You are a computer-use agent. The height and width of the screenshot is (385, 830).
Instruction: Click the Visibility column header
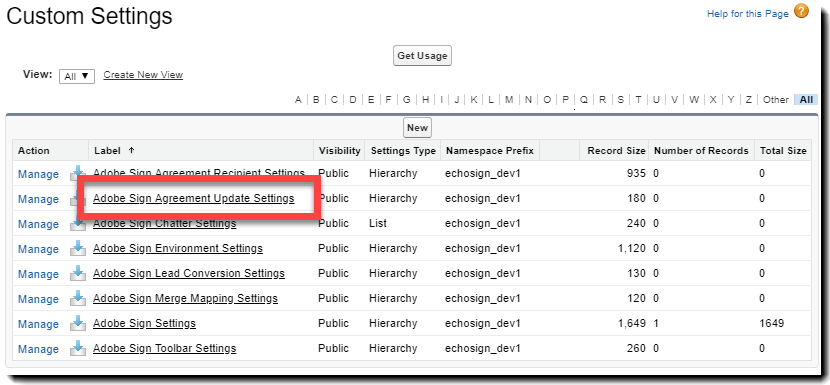(339, 151)
